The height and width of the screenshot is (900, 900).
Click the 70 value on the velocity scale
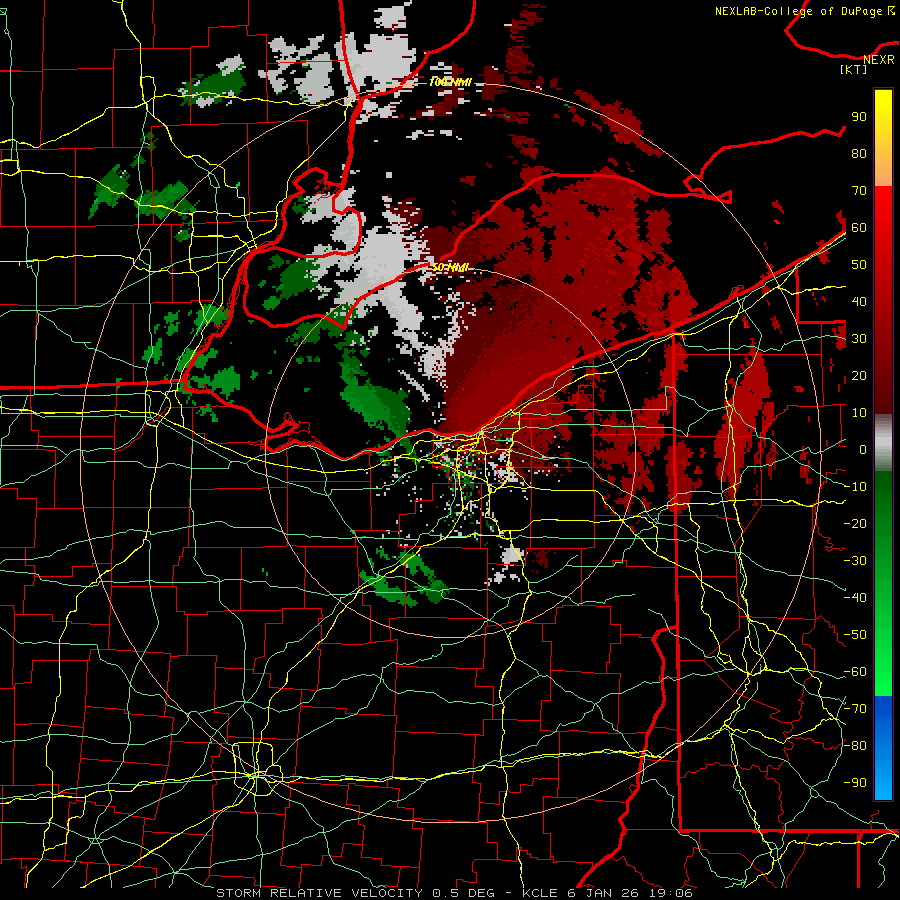tap(859, 191)
